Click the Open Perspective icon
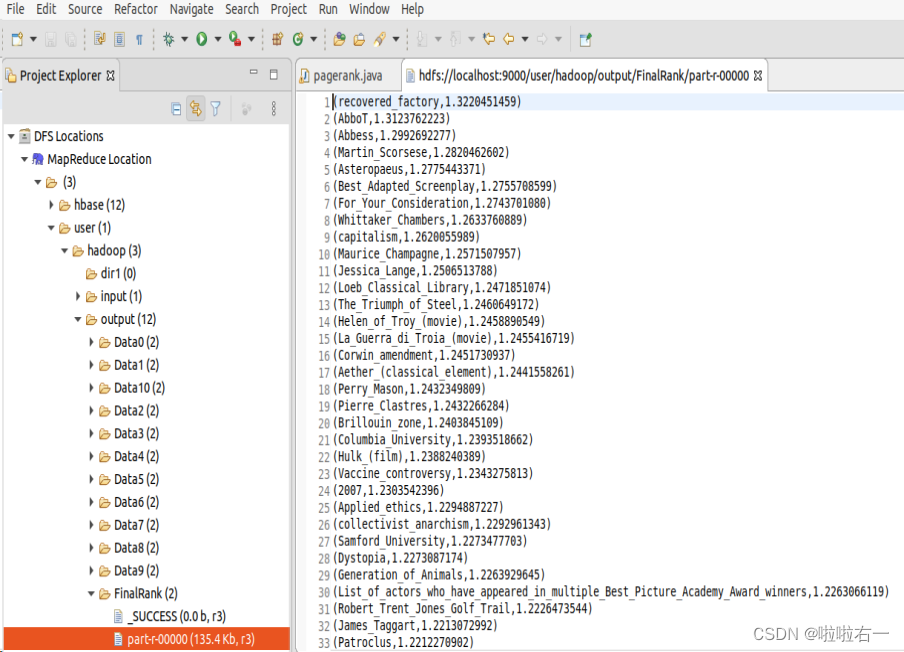The width and height of the screenshot is (904, 652). pyautogui.click(x=586, y=39)
